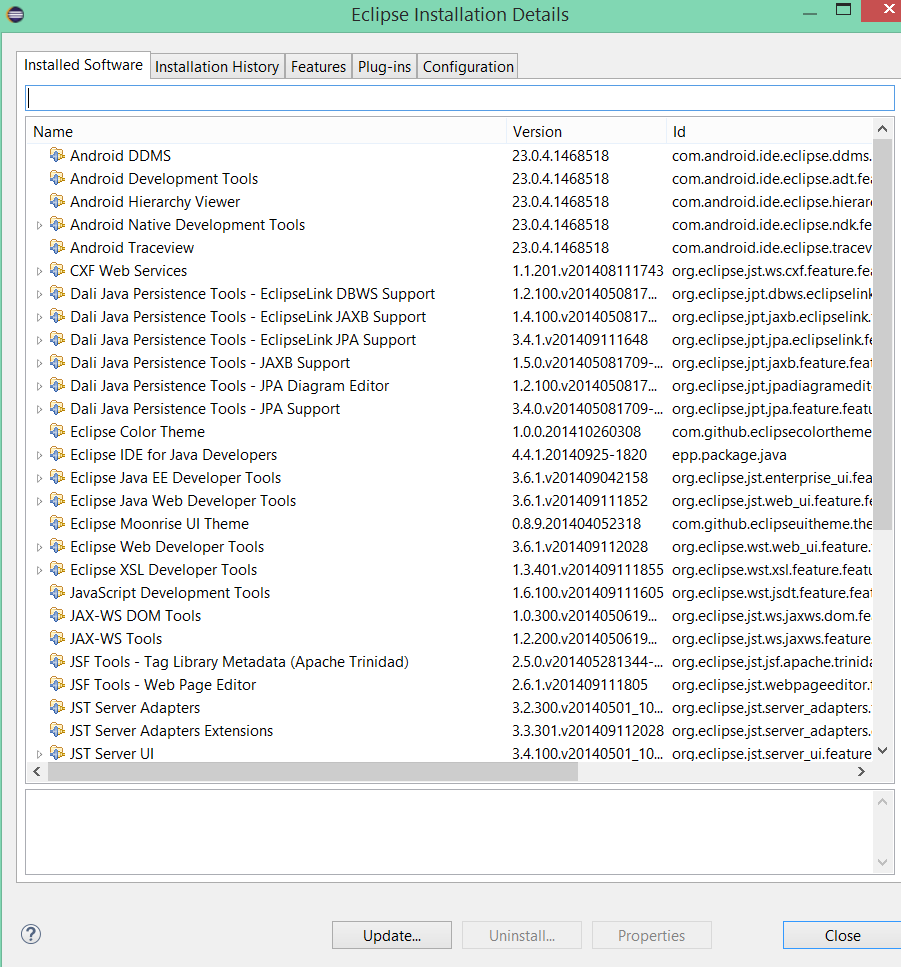Expand the JST Server UI node
Image resolution: width=901 pixels, height=967 pixels.
pos(39,754)
